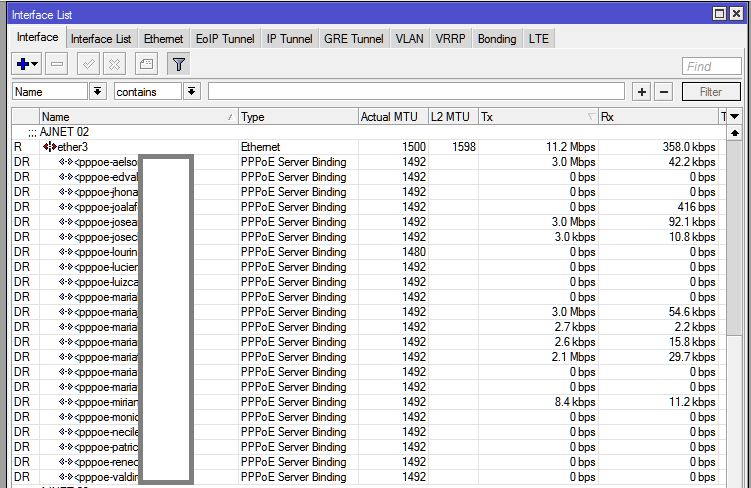Open the VLAN tab
The width and height of the screenshot is (751, 488).
410,39
